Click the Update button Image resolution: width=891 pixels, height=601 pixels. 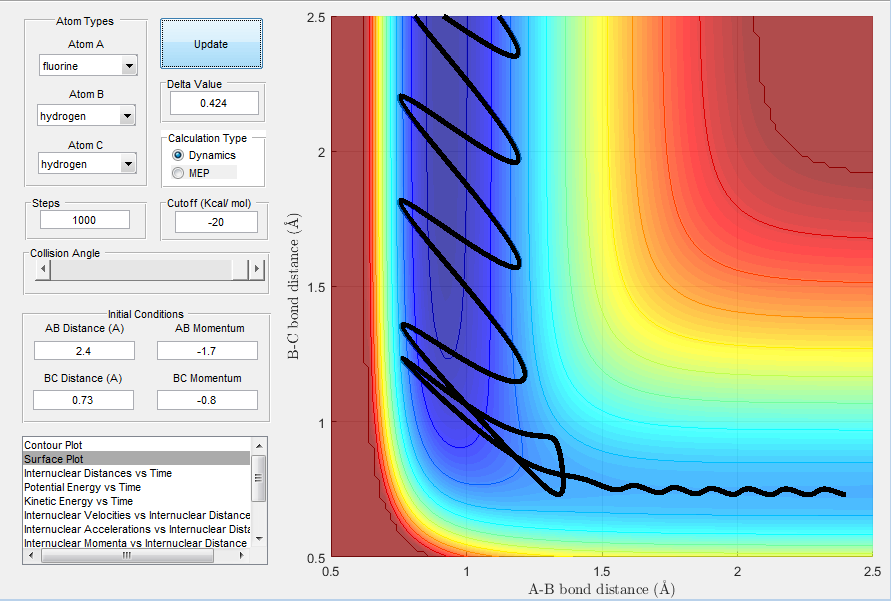[211, 44]
